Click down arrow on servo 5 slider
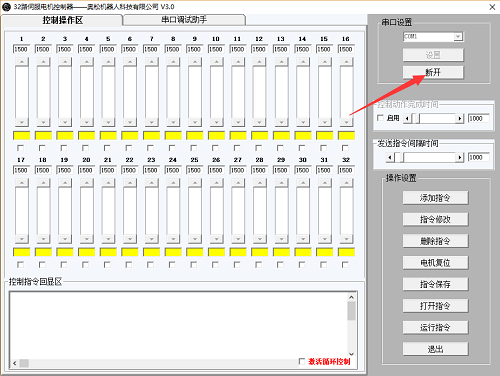The image size is (500, 376). pyautogui.click(x=108, y=122)
